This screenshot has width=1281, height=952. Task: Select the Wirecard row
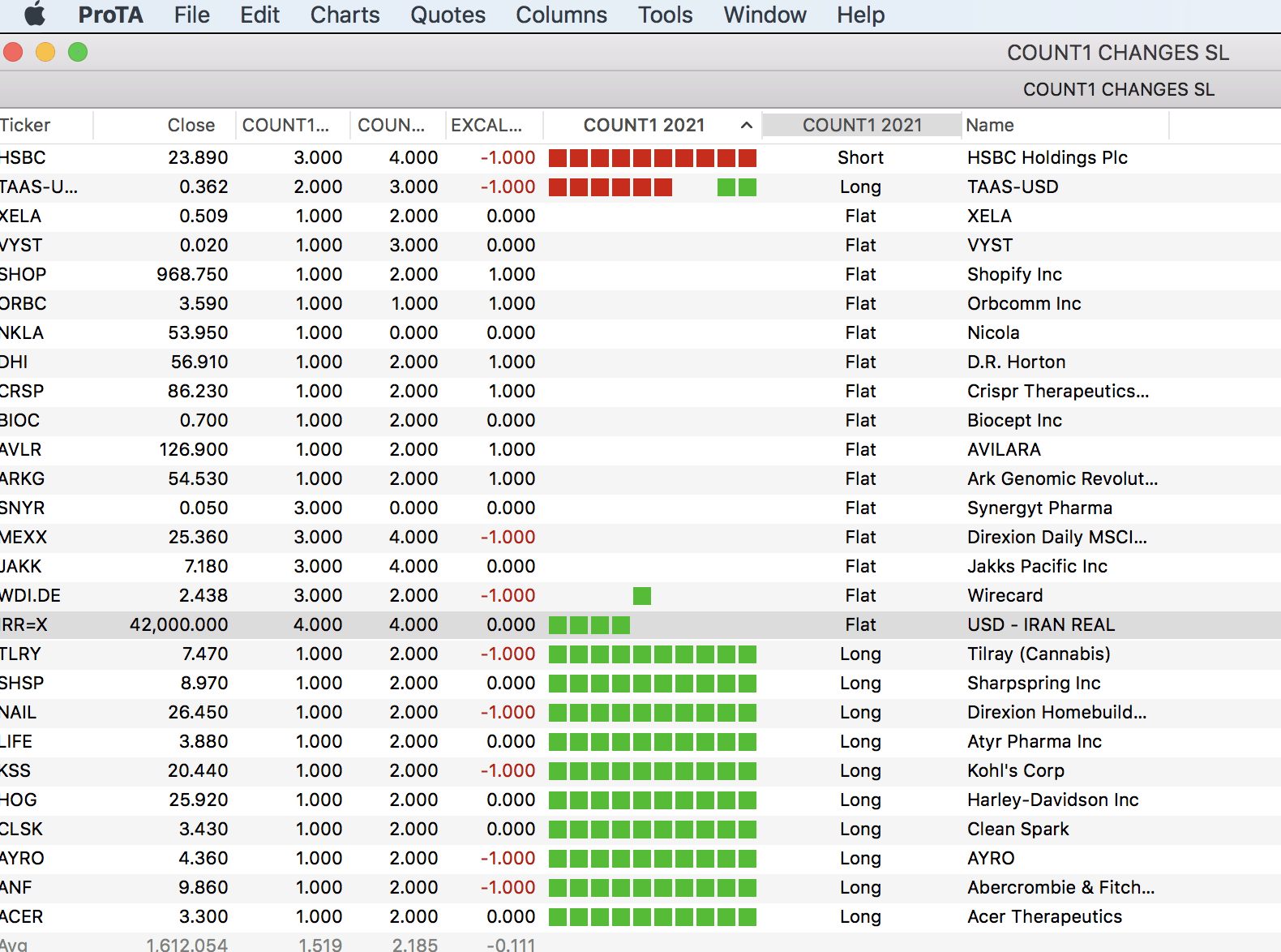[x=640, y=595]
